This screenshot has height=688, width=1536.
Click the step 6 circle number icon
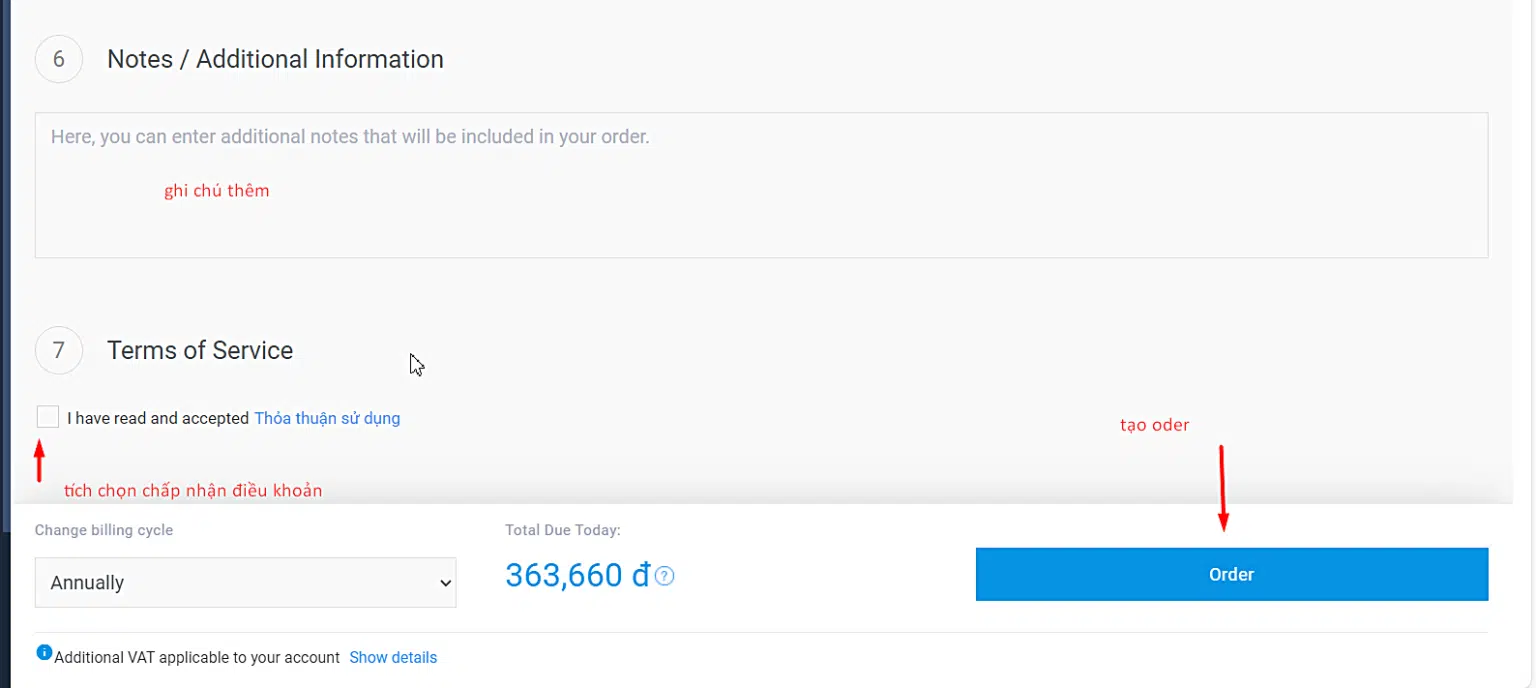tap(59, 59)
